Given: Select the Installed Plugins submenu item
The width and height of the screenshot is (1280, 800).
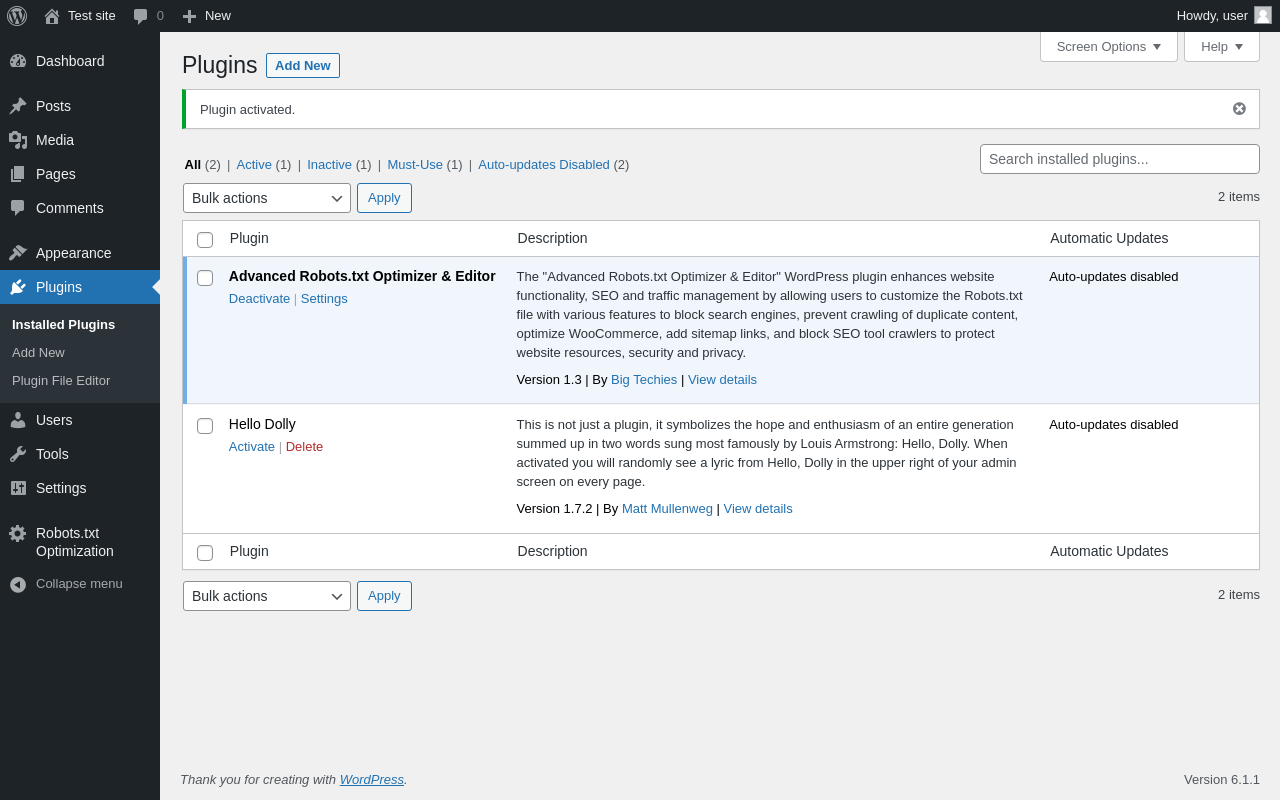Looking at the screenshot, I should coord(64,325).
